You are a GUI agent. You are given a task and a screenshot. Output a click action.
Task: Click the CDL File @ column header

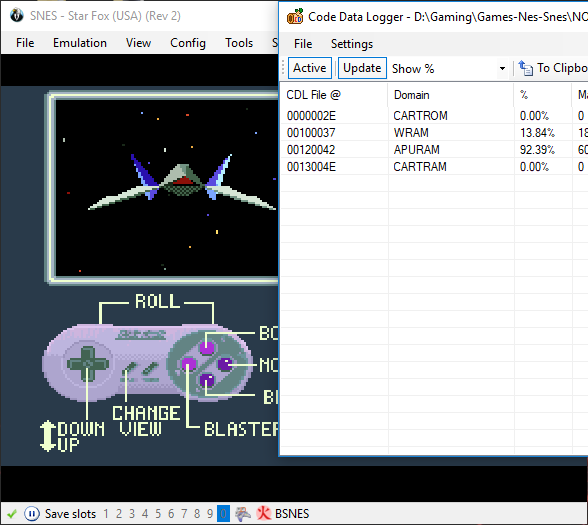click(x=334, y=95)
